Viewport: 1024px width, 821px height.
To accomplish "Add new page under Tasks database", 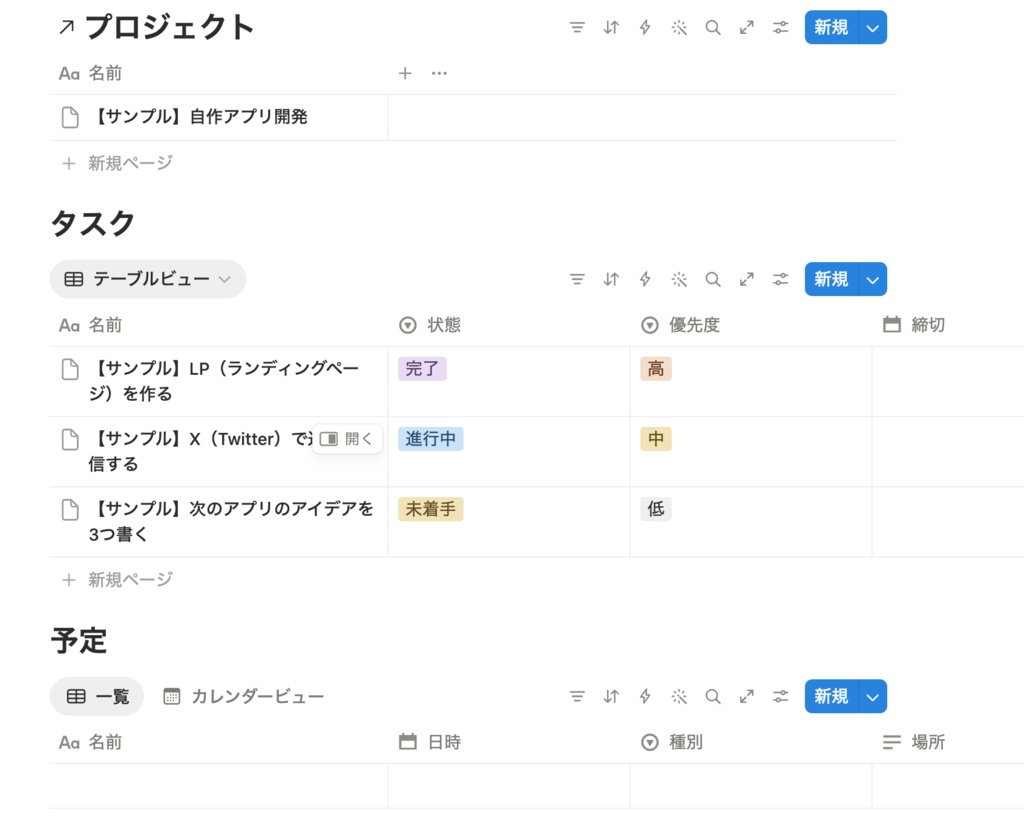I will pos(118,580).
